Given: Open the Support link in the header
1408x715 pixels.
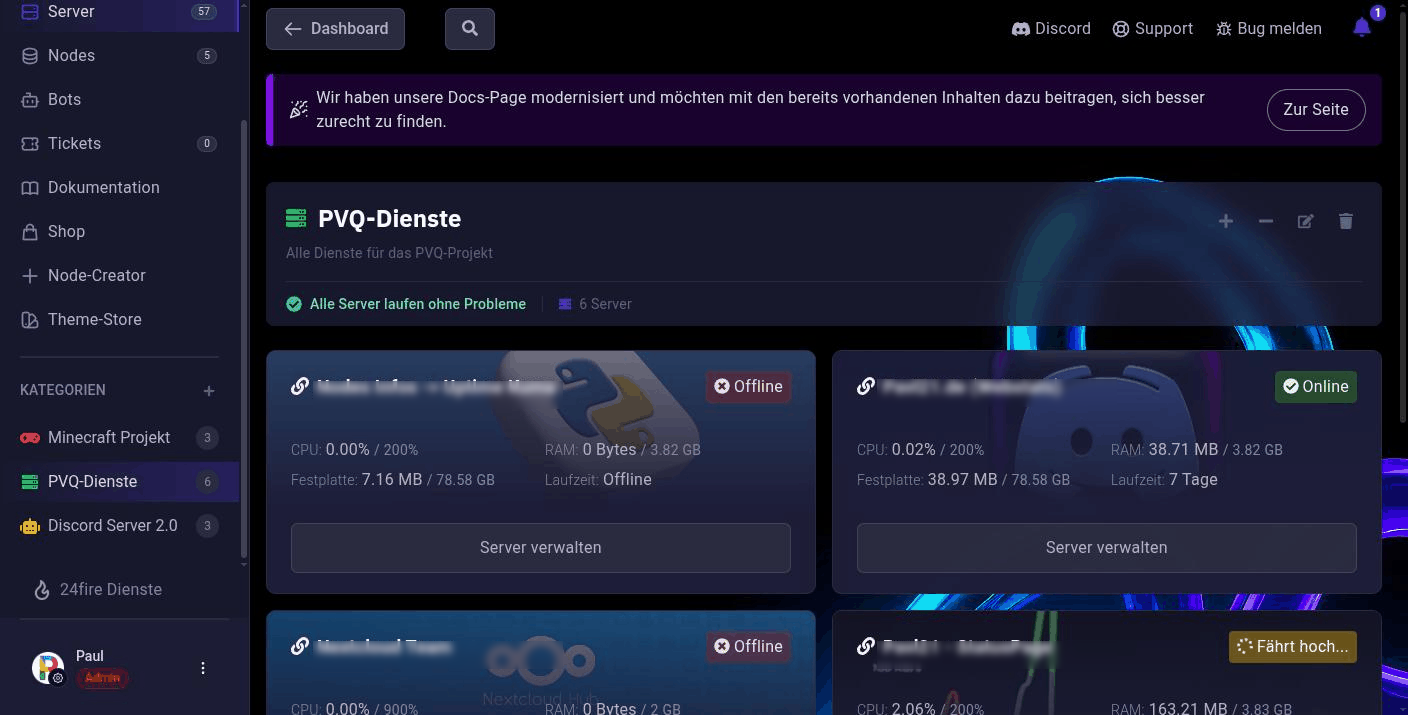Looking at the screenshot, I should click(x=1153, y=29).
